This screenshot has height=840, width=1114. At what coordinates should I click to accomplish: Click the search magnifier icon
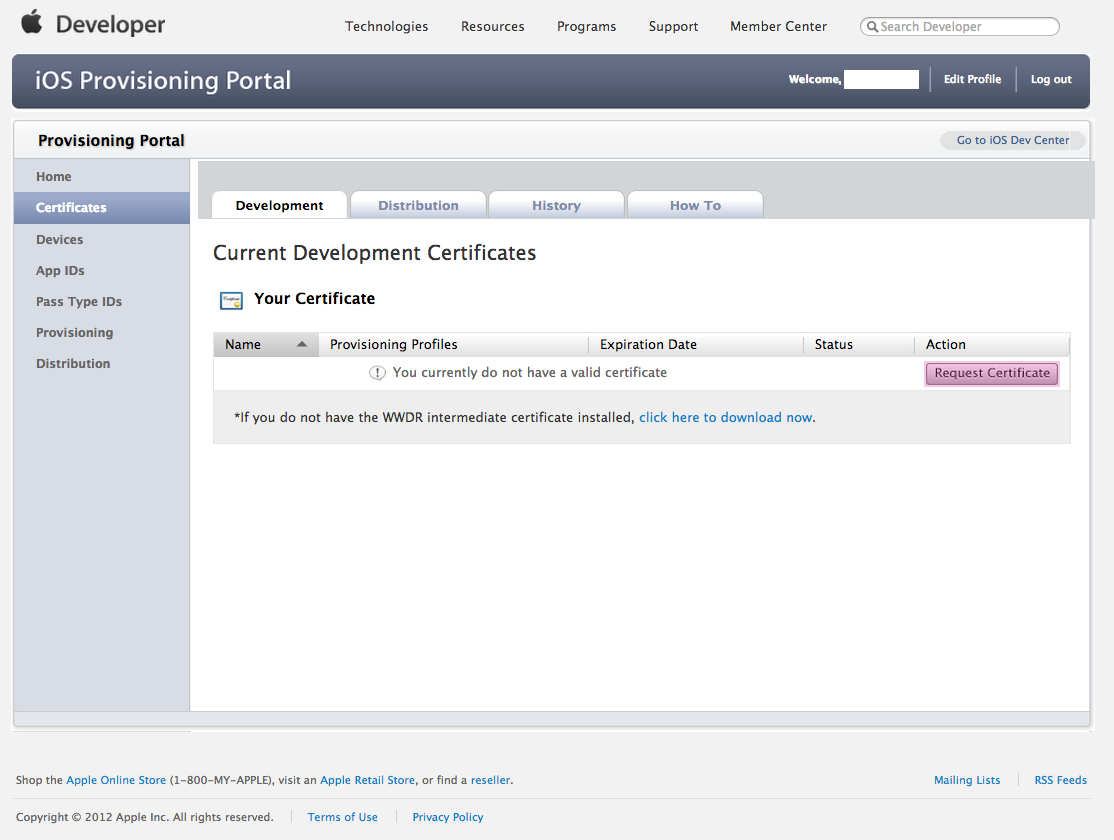pyautogui.click(x=872, y=26)
